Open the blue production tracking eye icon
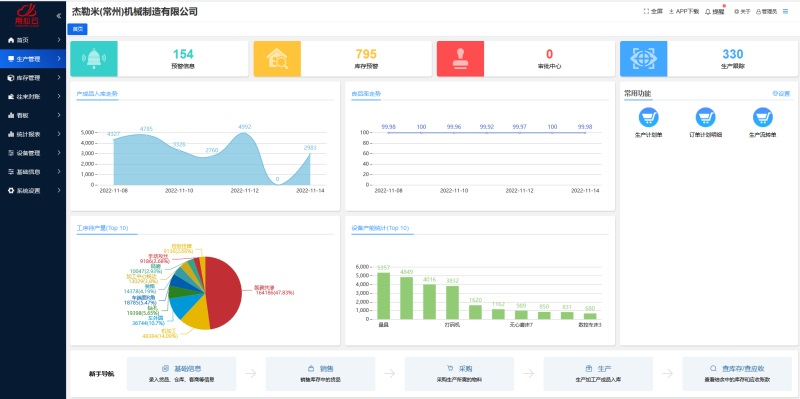This screenshot has height=399, width=800. (x=643, y=59)
